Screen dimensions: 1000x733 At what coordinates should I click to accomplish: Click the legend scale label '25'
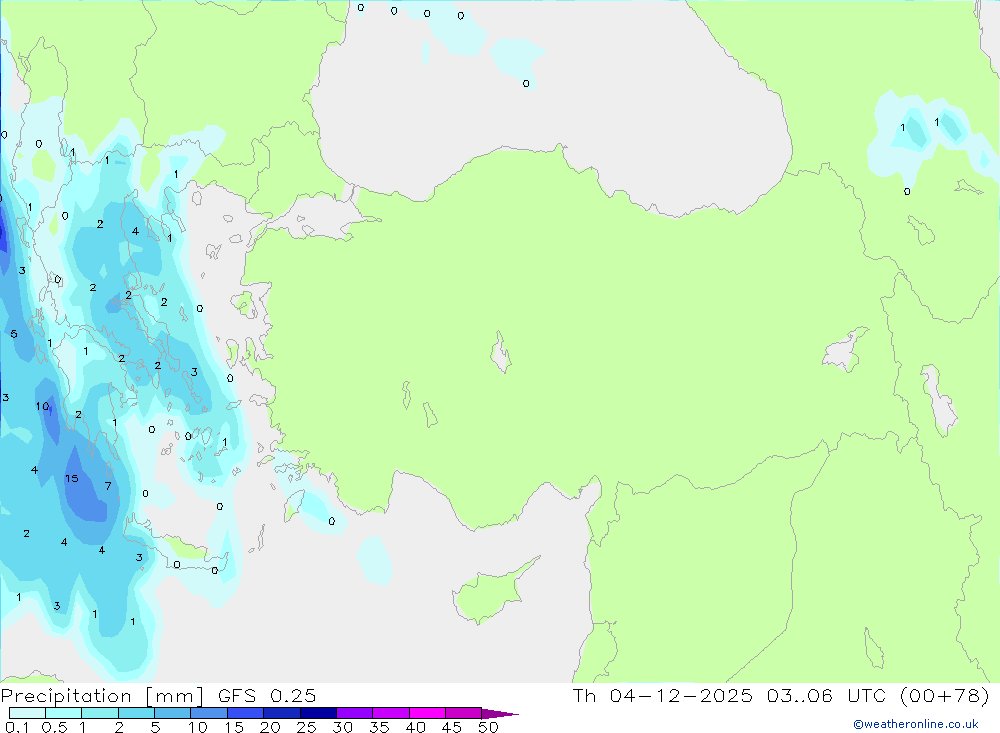pos(306,727)
